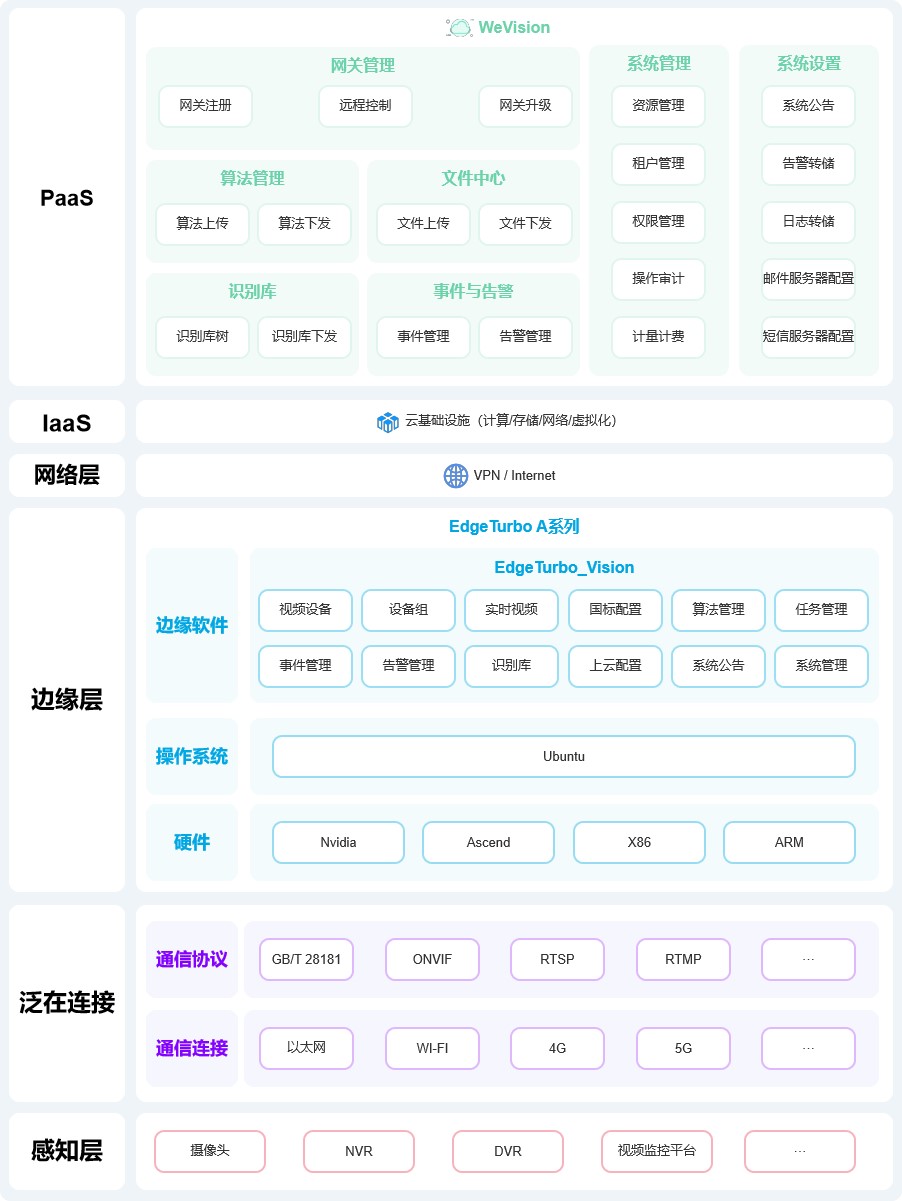The width and height of the screenshot is (902, 1201).
Task: Click the 网关管理 section heading
Action: (362, 66)
